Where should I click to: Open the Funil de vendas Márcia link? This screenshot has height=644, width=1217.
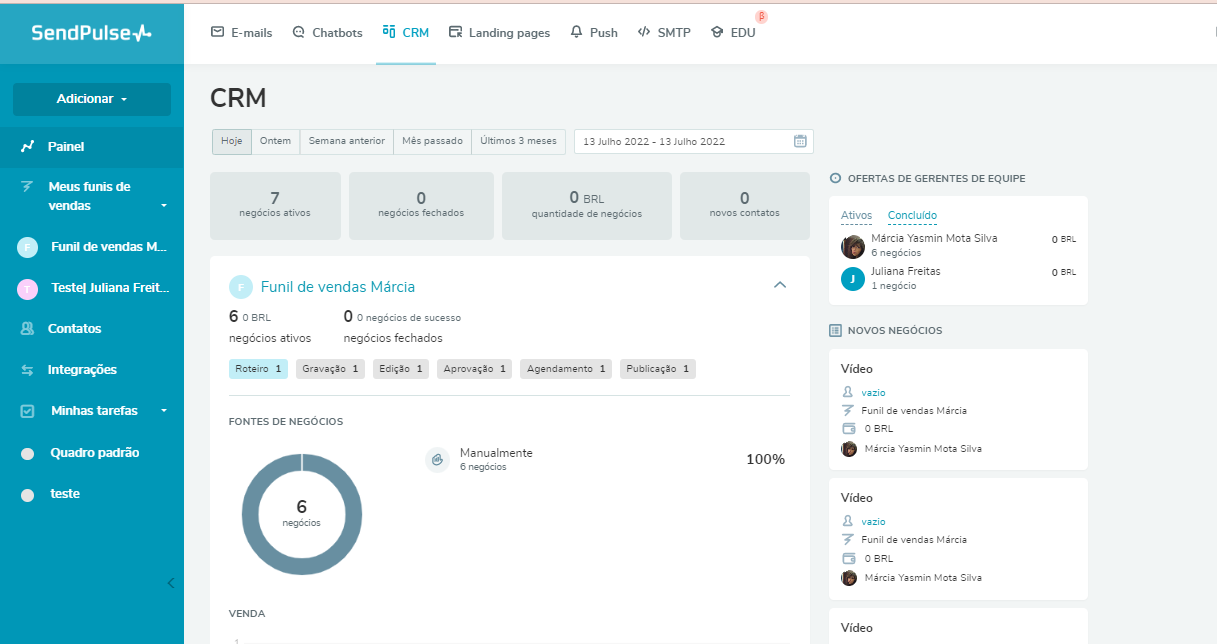[x=337, y=287]
